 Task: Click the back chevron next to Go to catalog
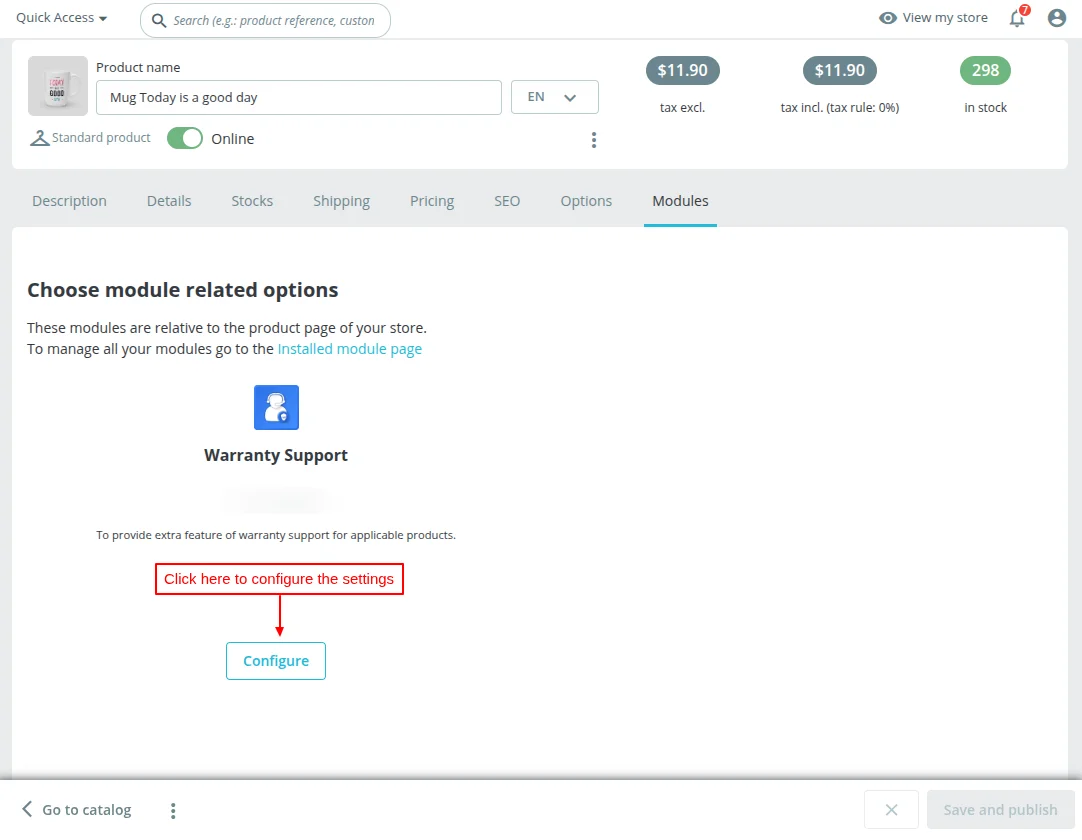27,809
